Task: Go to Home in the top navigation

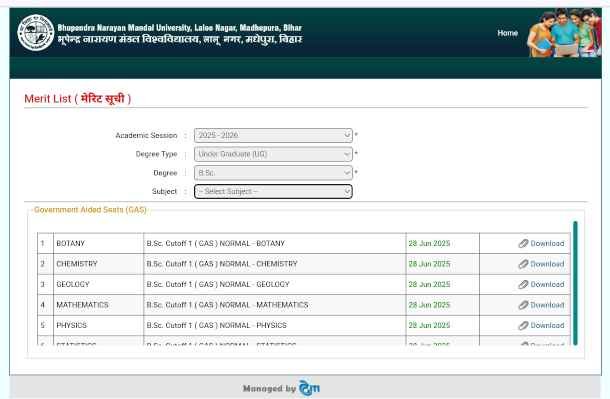Action: point(507,33)
